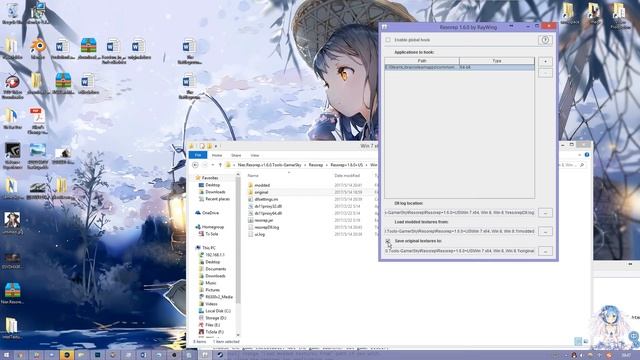Screen dimensions: 640x360
Task: Open the Windows Start button
Action: 6,355
